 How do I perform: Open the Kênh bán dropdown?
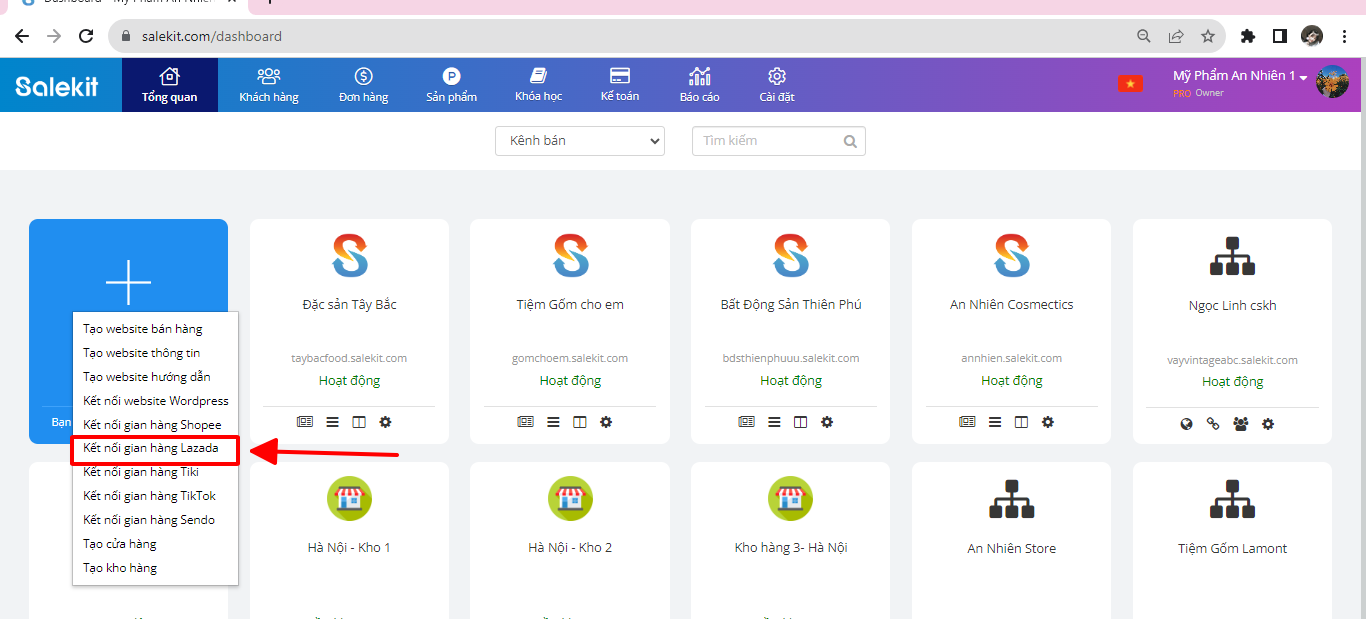(x=579, y=141)
